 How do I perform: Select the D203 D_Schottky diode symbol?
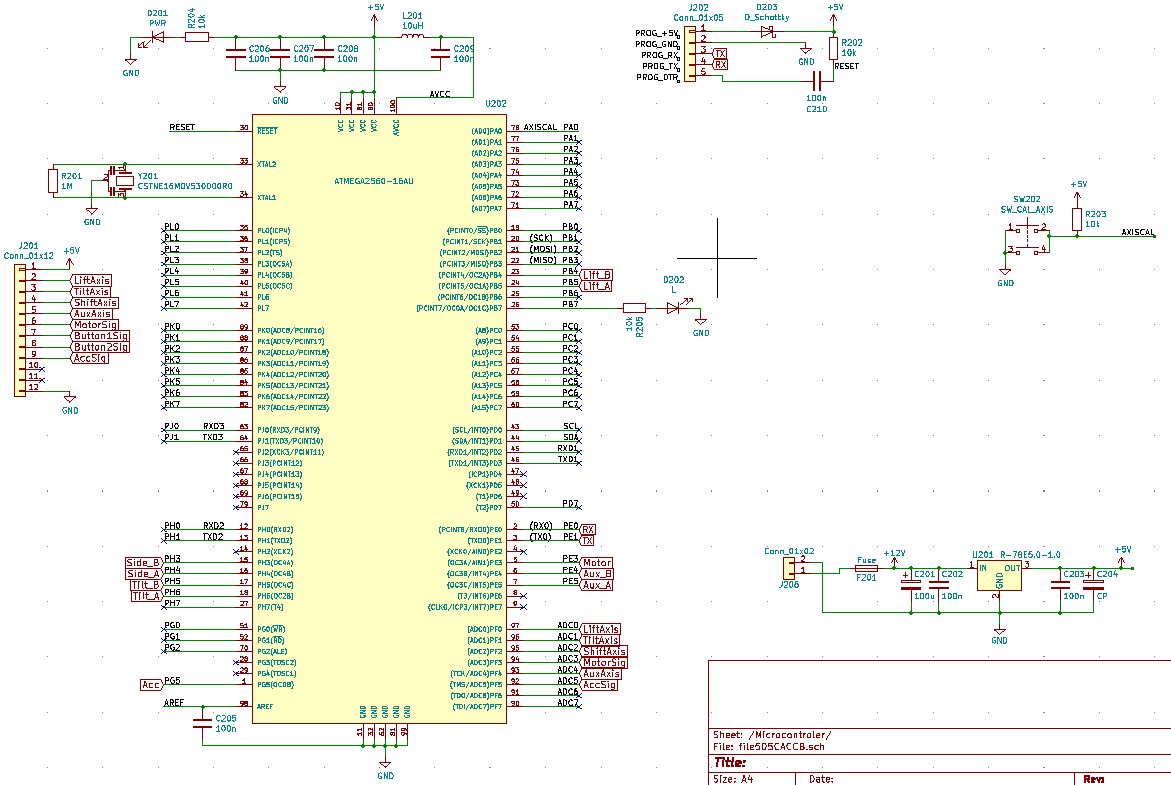pos(767,32)
